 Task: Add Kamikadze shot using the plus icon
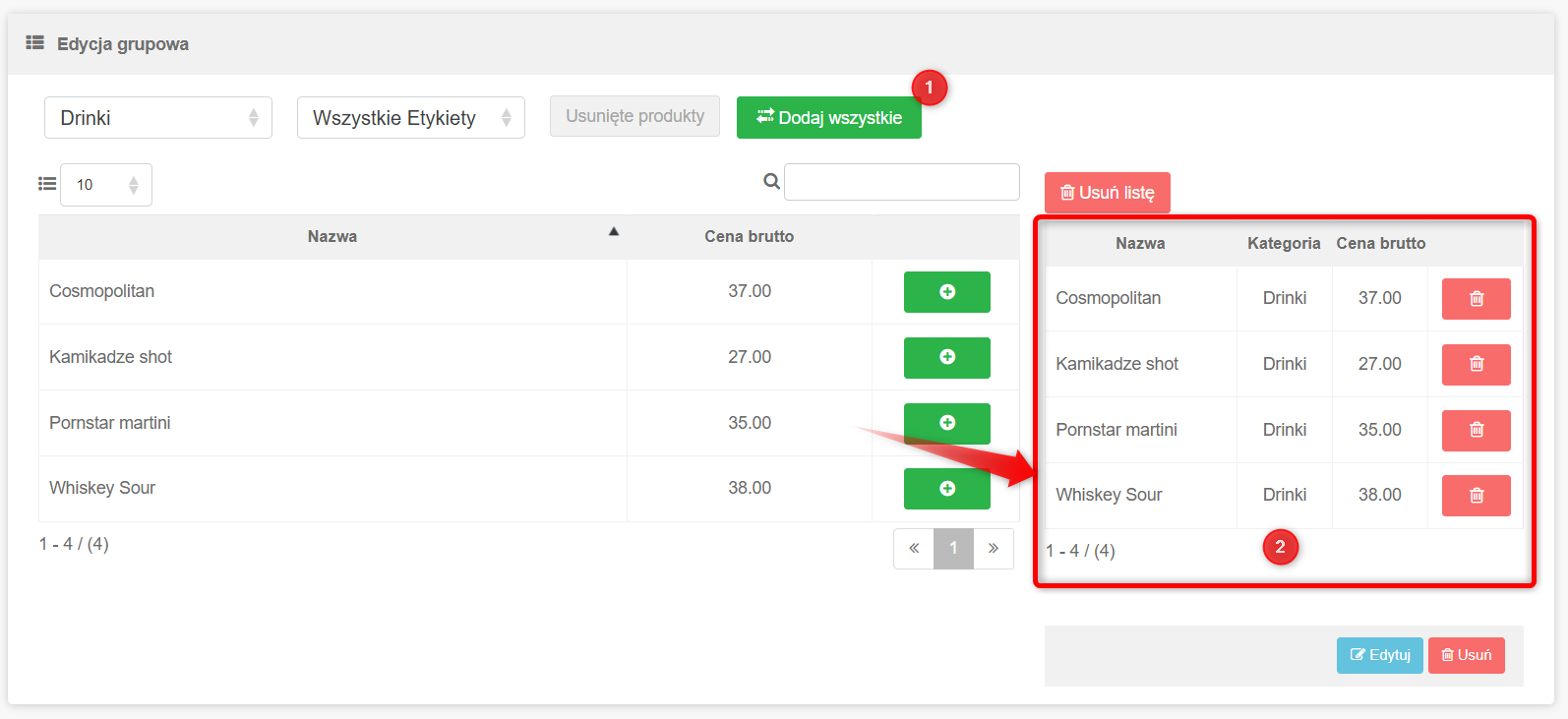click(x=946, y=358)
